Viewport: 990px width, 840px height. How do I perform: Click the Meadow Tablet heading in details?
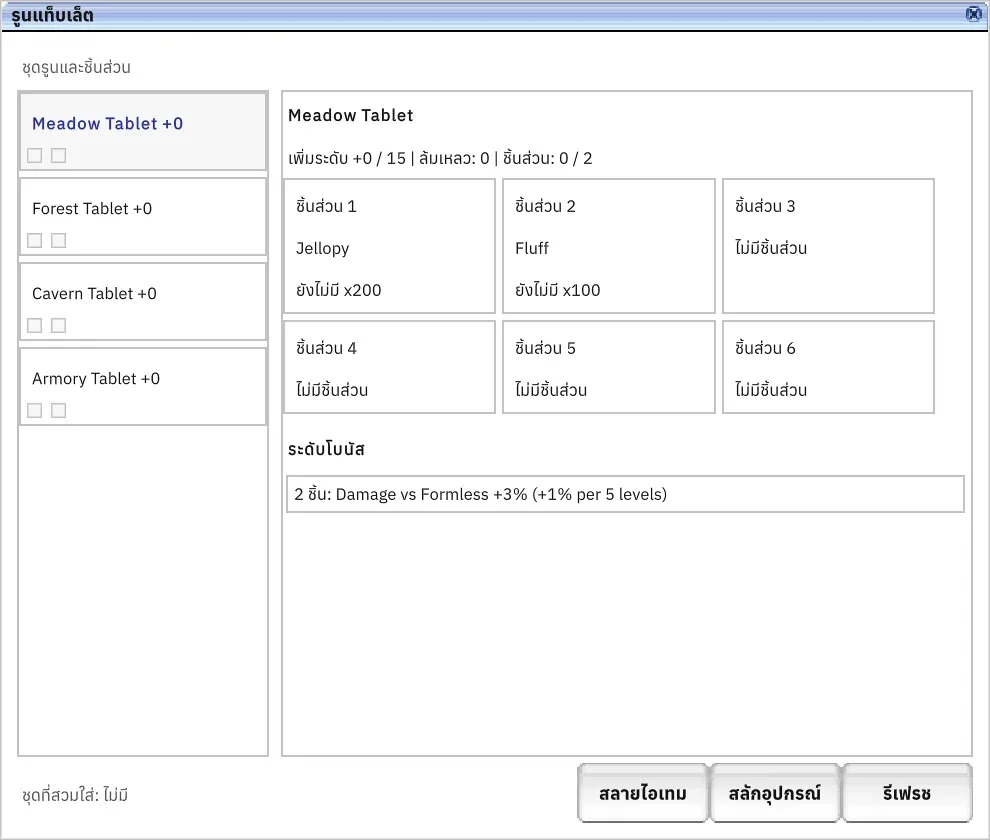click(x=350, y=116)
